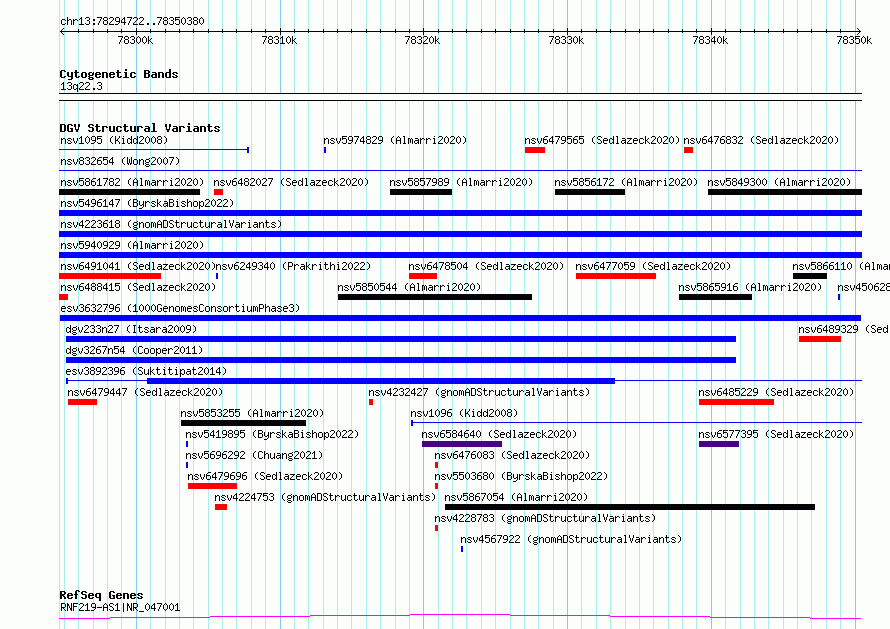Click the RNF219-AS1|NR_047001 gene label
Screen dimensions: 890x629
pyautogui.click(x=120, y=607)
